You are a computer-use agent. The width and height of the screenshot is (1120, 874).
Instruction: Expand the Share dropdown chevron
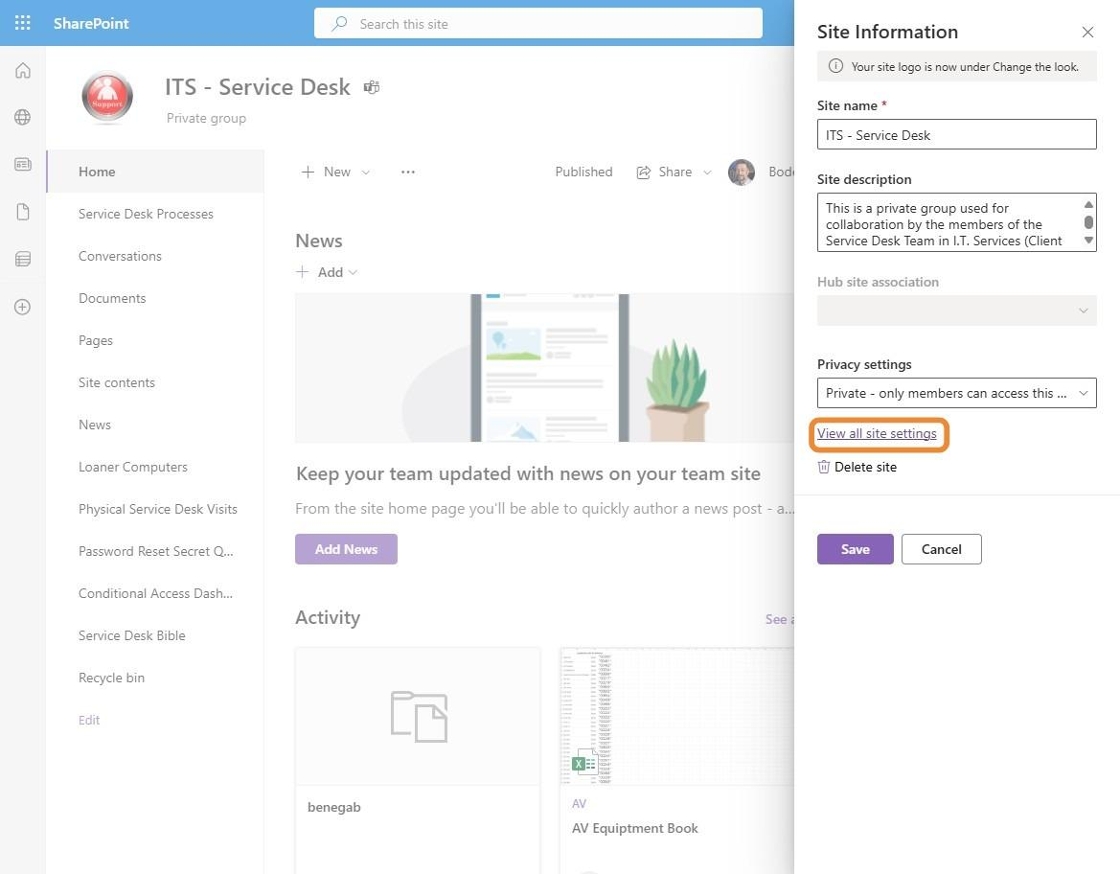pos(707,173)
